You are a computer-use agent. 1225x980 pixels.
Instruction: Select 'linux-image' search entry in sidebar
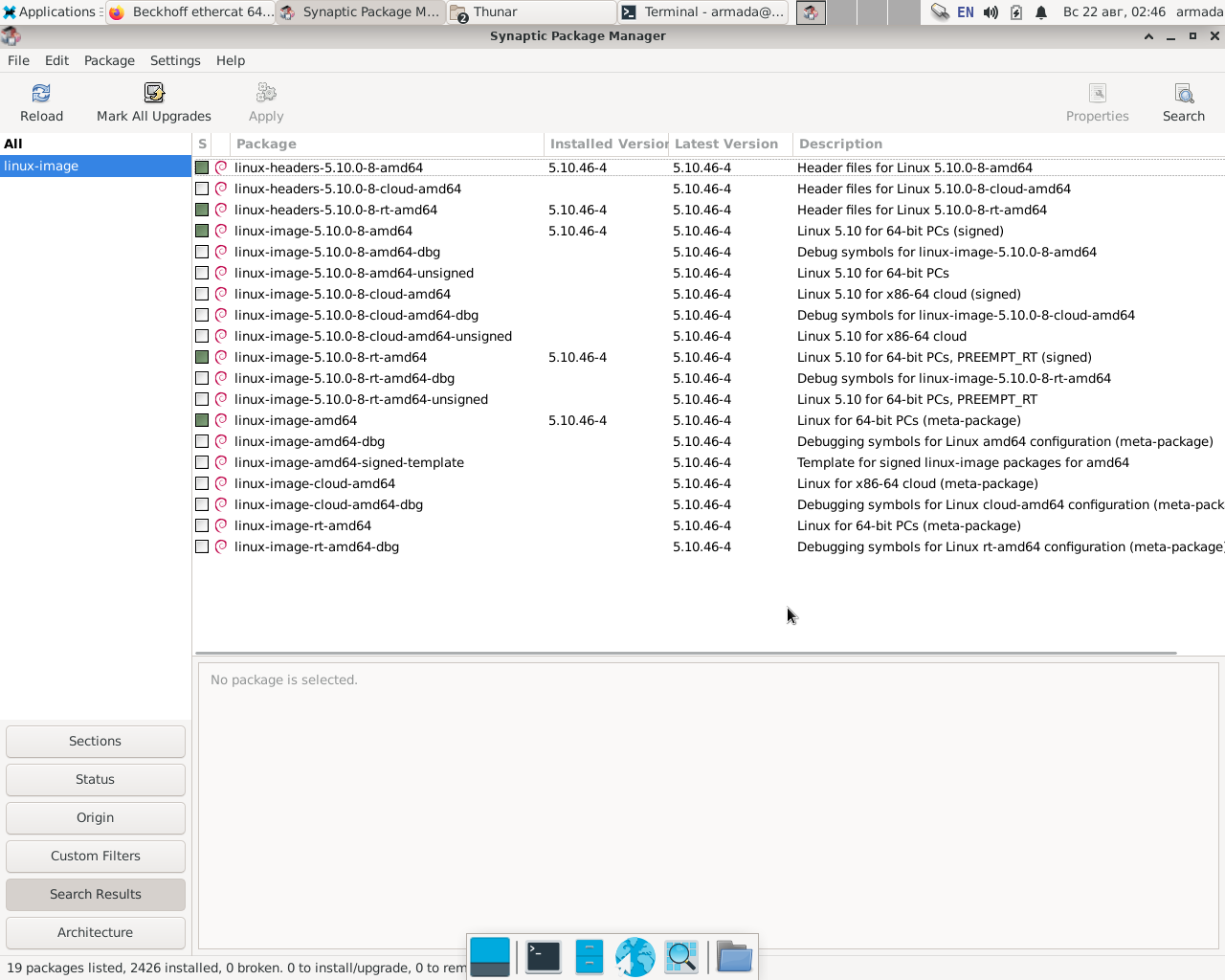pos(96,167)
